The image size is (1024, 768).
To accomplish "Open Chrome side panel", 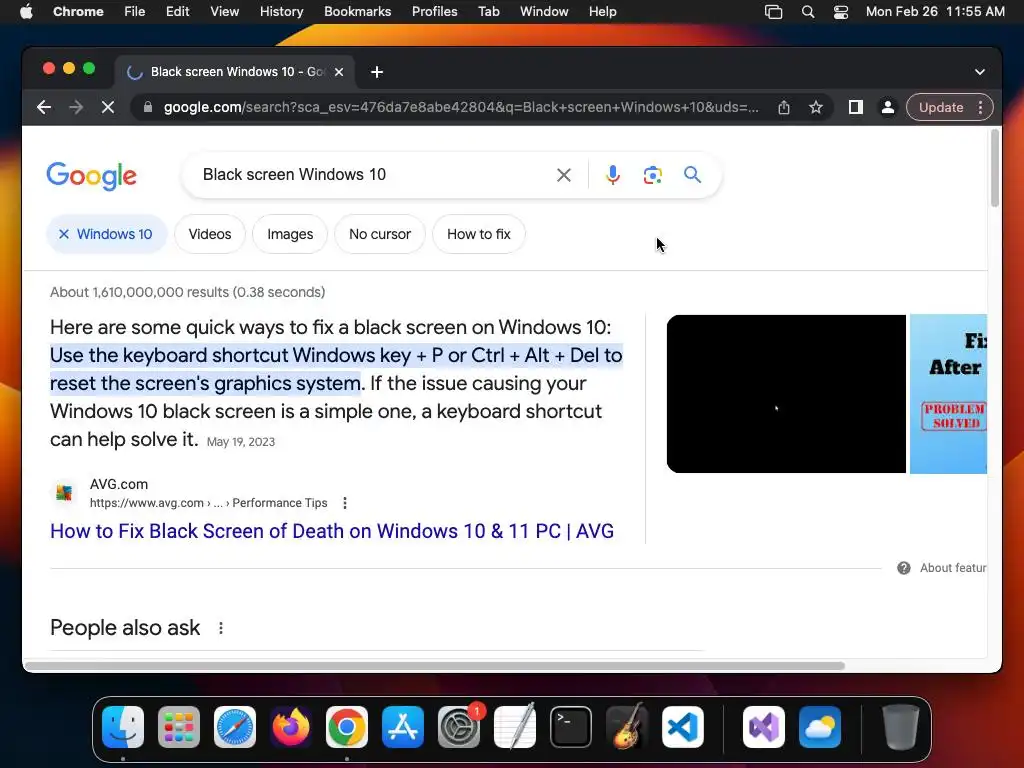I will point(856,107).
